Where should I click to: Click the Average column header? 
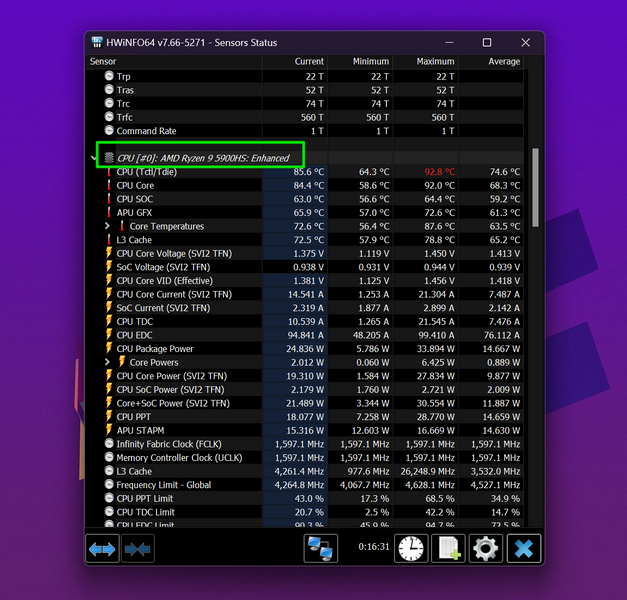[492, 62]
